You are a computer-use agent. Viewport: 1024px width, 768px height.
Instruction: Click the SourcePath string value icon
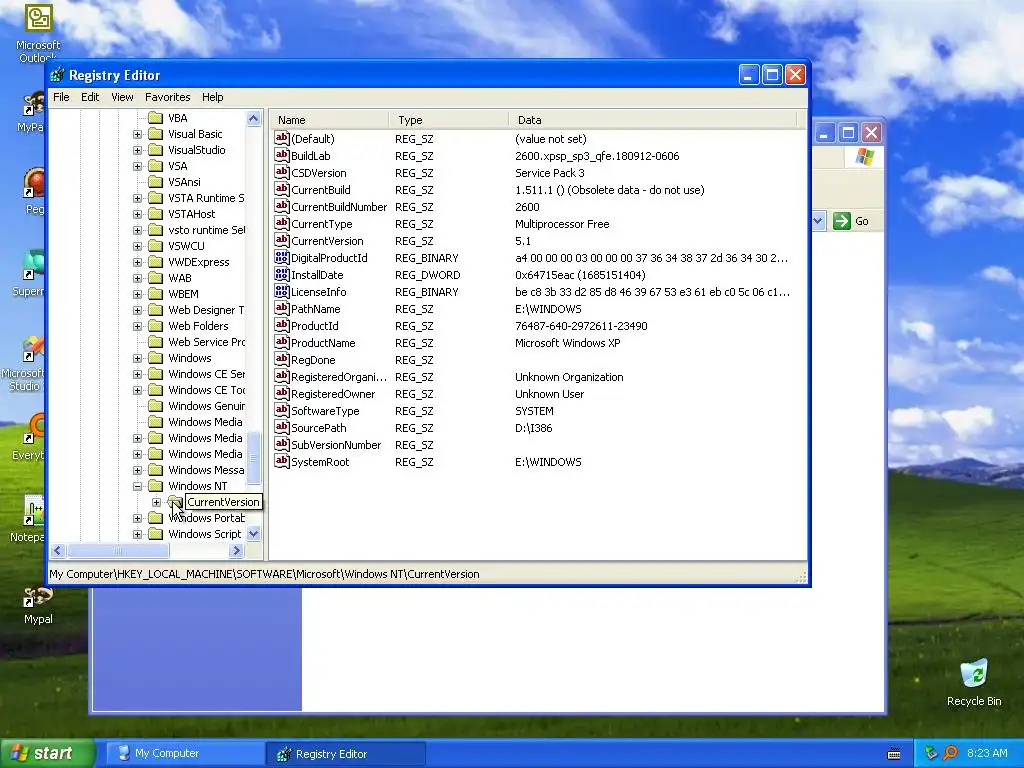[x=281, y=427]
